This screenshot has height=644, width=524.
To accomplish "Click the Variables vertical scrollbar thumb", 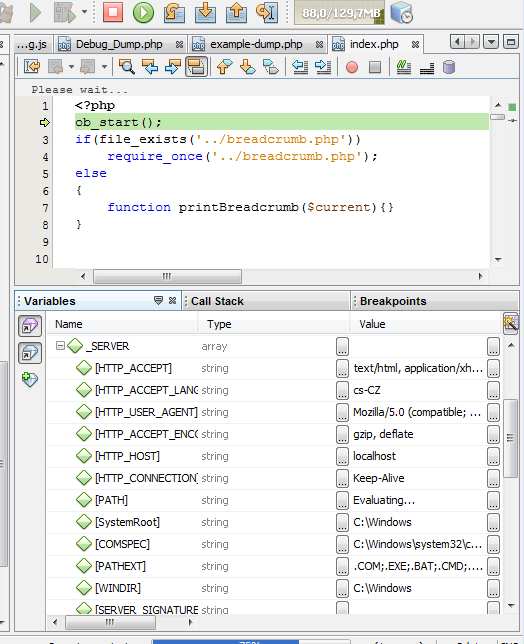I will click(x=510, y=438).
